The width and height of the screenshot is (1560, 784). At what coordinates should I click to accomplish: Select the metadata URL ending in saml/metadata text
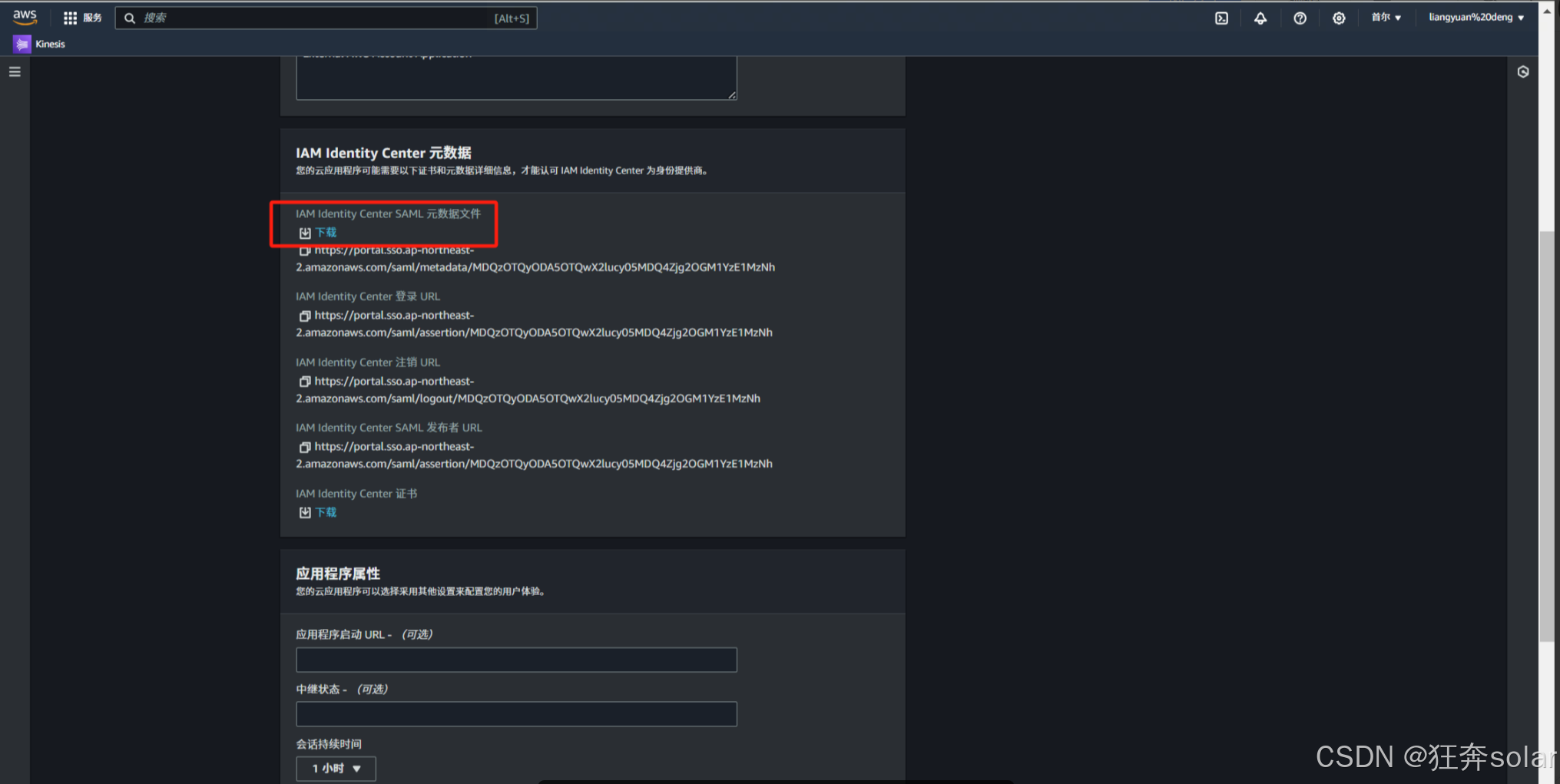pyautogui.click(x=535, y=259)
